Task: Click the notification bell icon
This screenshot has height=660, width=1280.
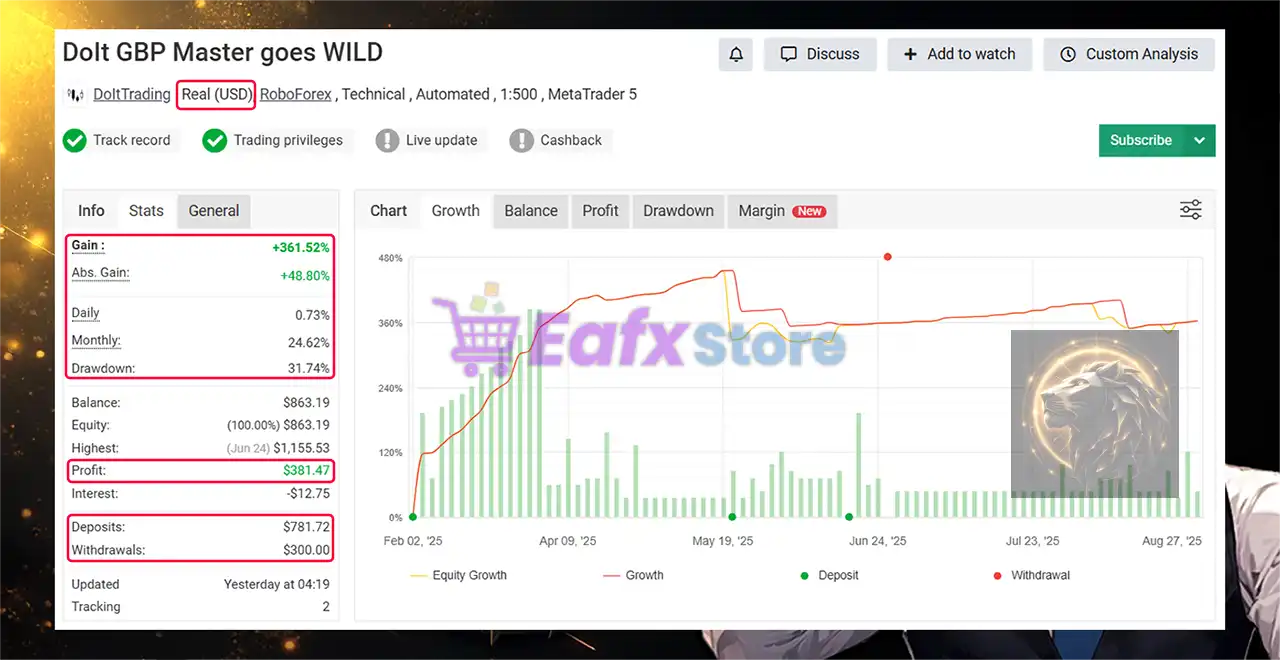Action: (x=736, y=54)
